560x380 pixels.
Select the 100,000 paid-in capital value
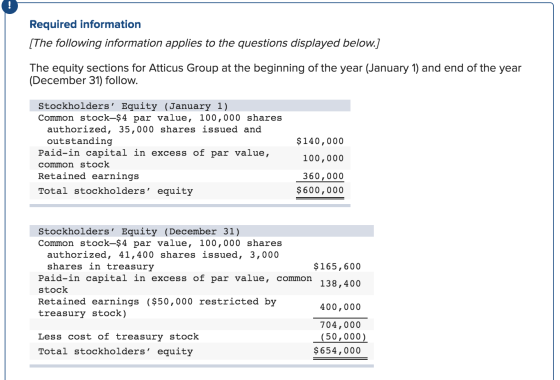click(x=323, y=158)
